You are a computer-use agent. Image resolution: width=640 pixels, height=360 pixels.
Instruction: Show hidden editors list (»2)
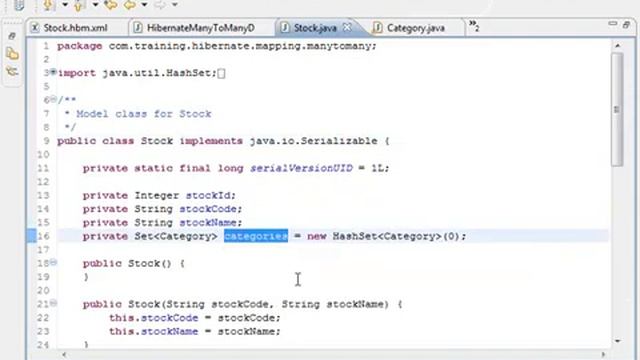[x=474, y=26]
